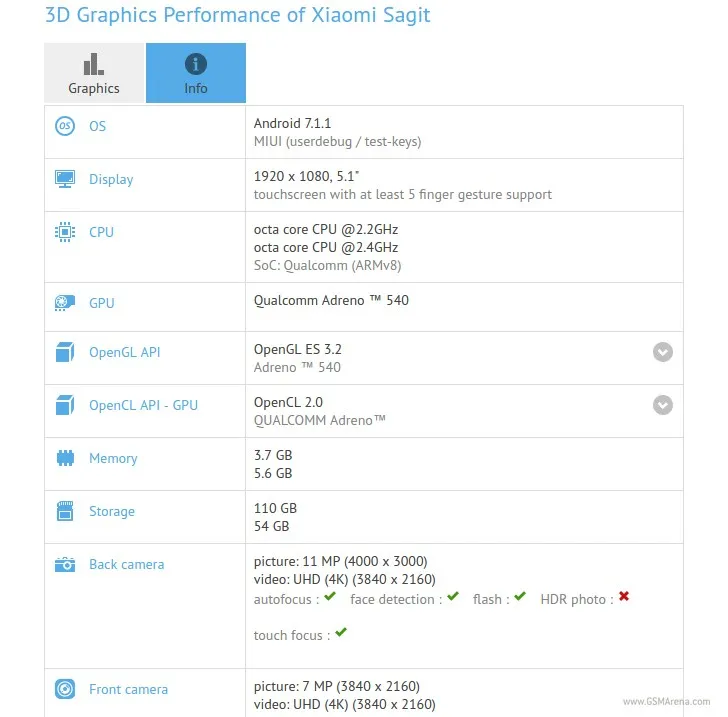728x717 pixels.
Task: Click the autofocus green checkmark
Action: 330,597
